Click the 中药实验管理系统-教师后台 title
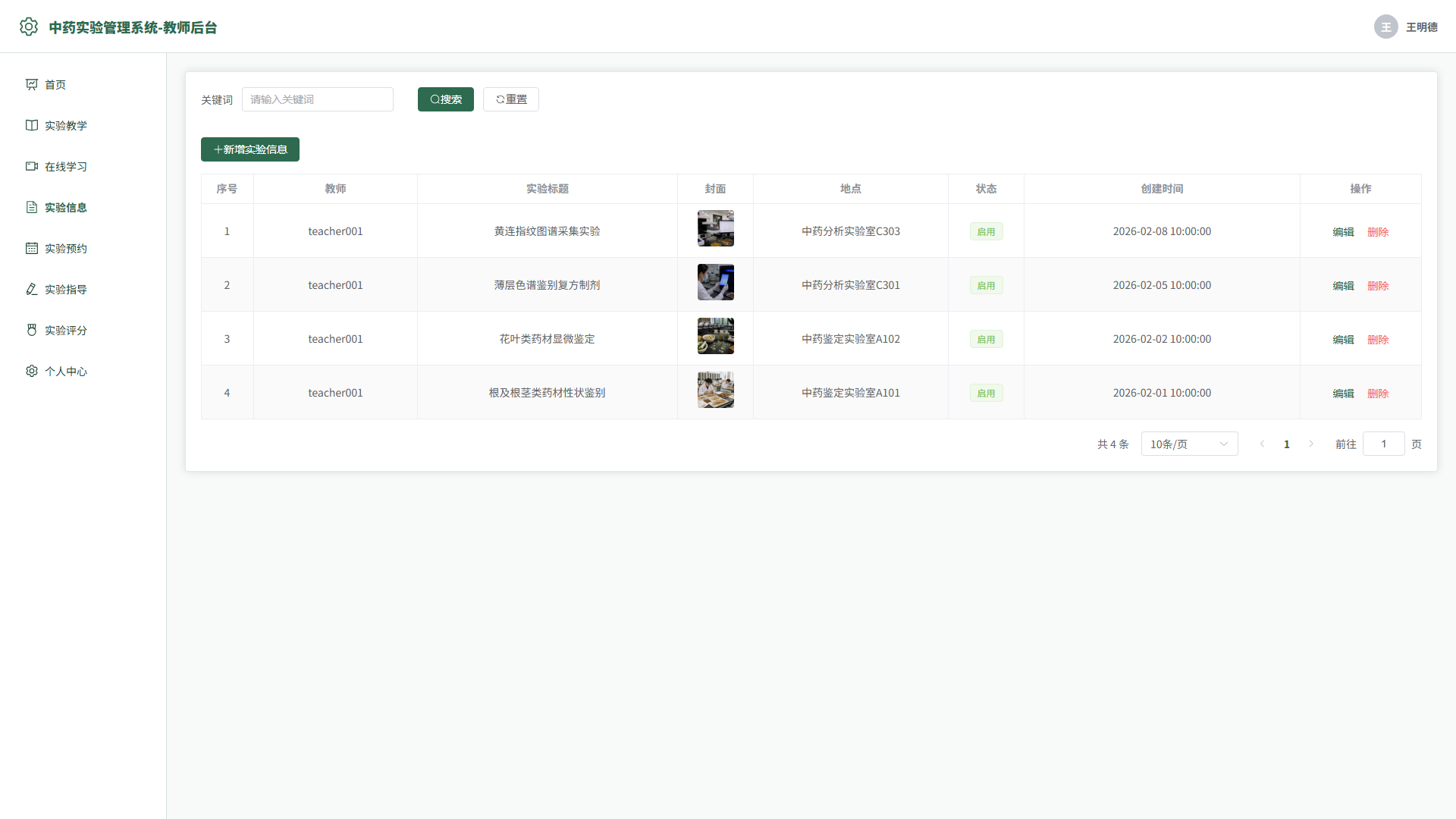 tap(133, 27)
